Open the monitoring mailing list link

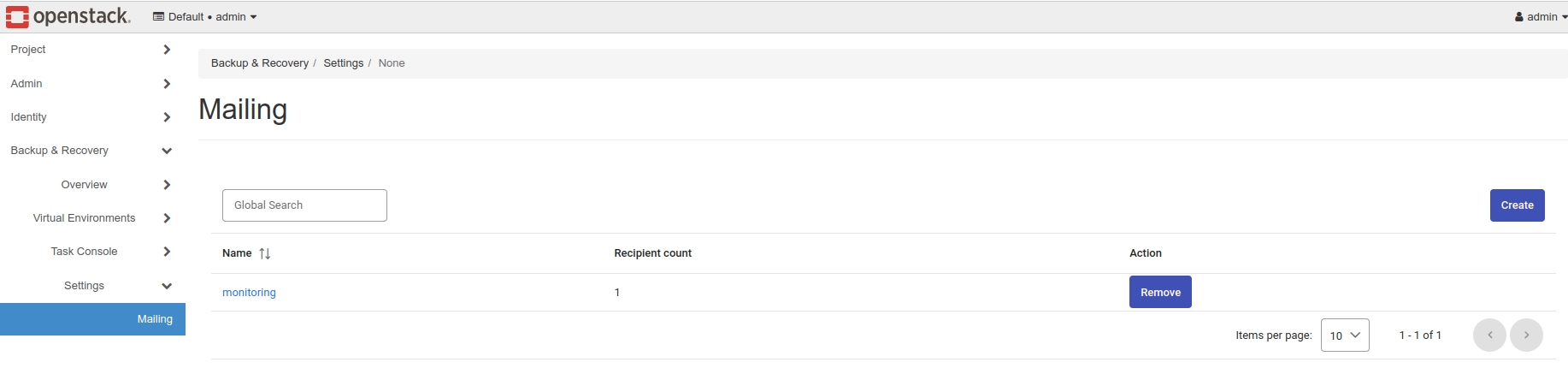pyautogui.click(x=249, y=293)
